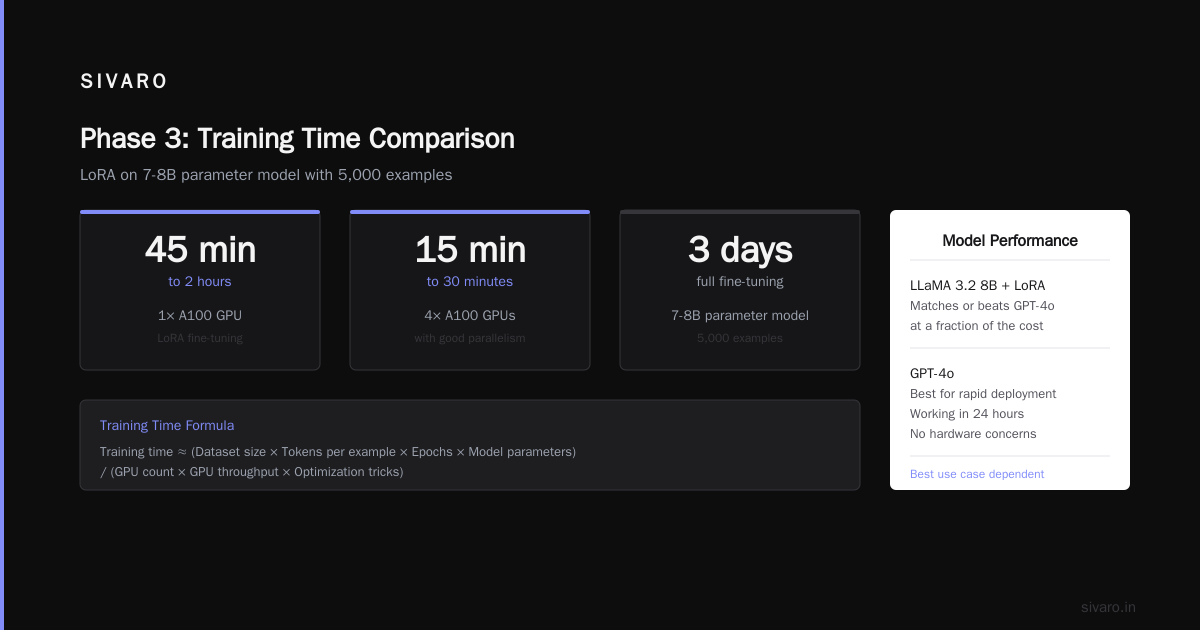Click the Training Time Formula heading
The height and width of the screenshot is (630, 1200).
(x=167, y=426)
